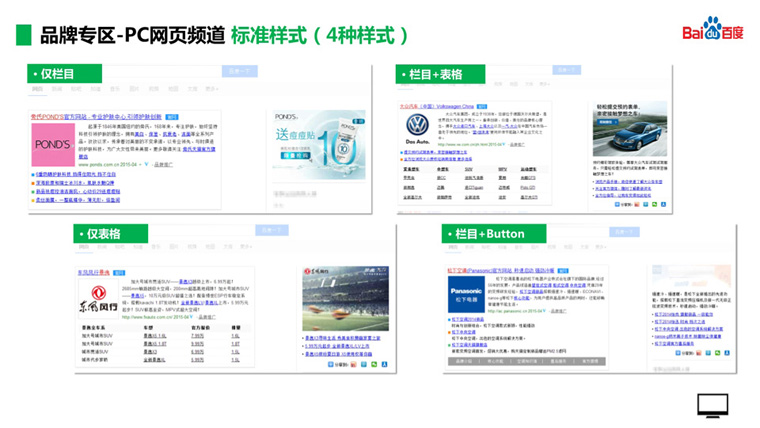Open POND'S sublink with blue bullet
This screenshot has width=760, height=428.
click(x=75, y=174)
